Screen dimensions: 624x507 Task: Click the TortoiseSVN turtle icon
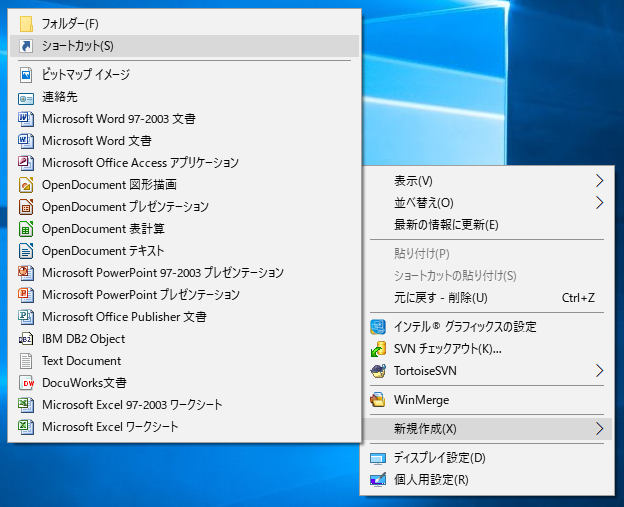coord(378,371)
